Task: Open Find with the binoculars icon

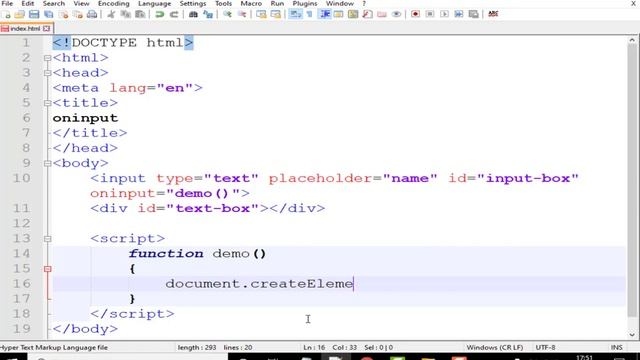Action: 193,14
